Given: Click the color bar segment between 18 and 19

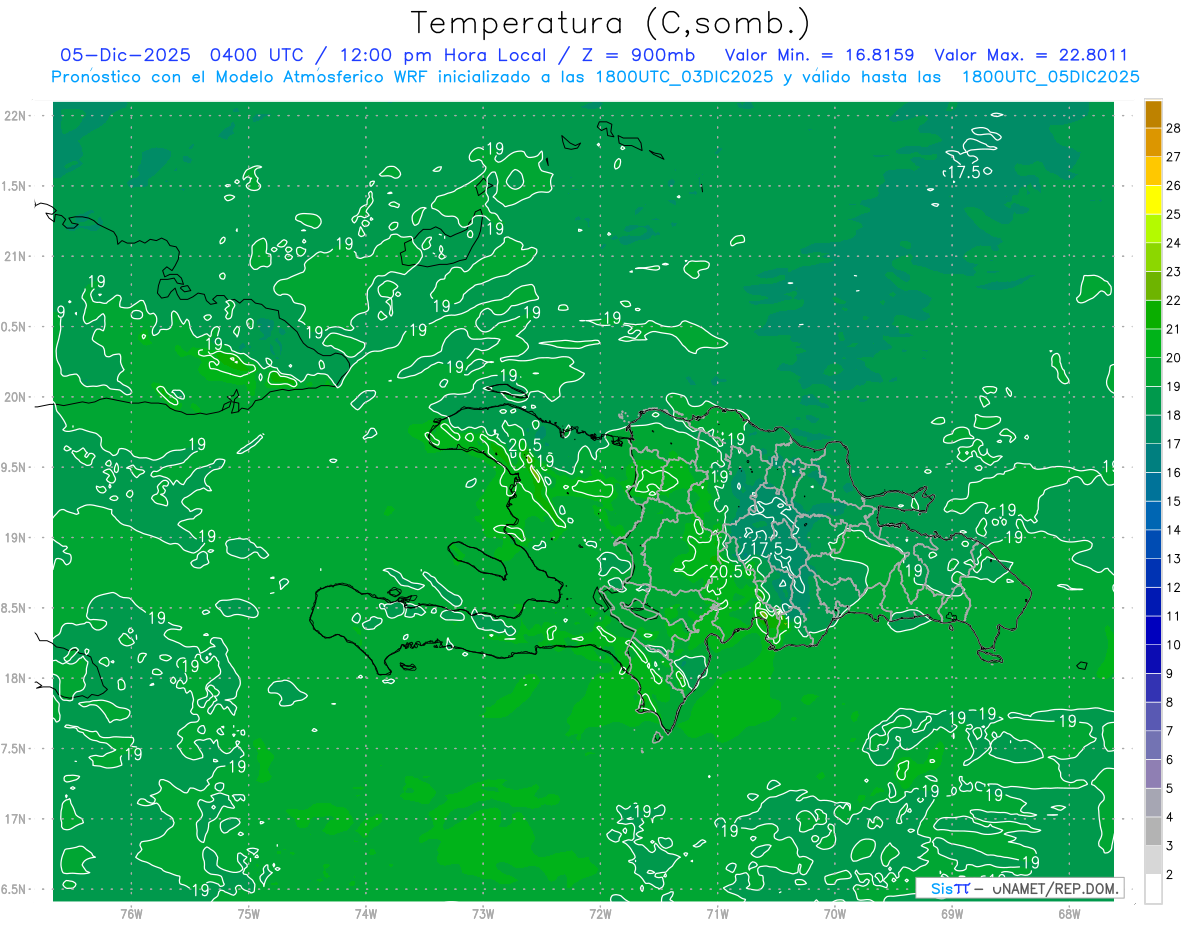Looking at the screenshot, I should [x=1153, y=401].
